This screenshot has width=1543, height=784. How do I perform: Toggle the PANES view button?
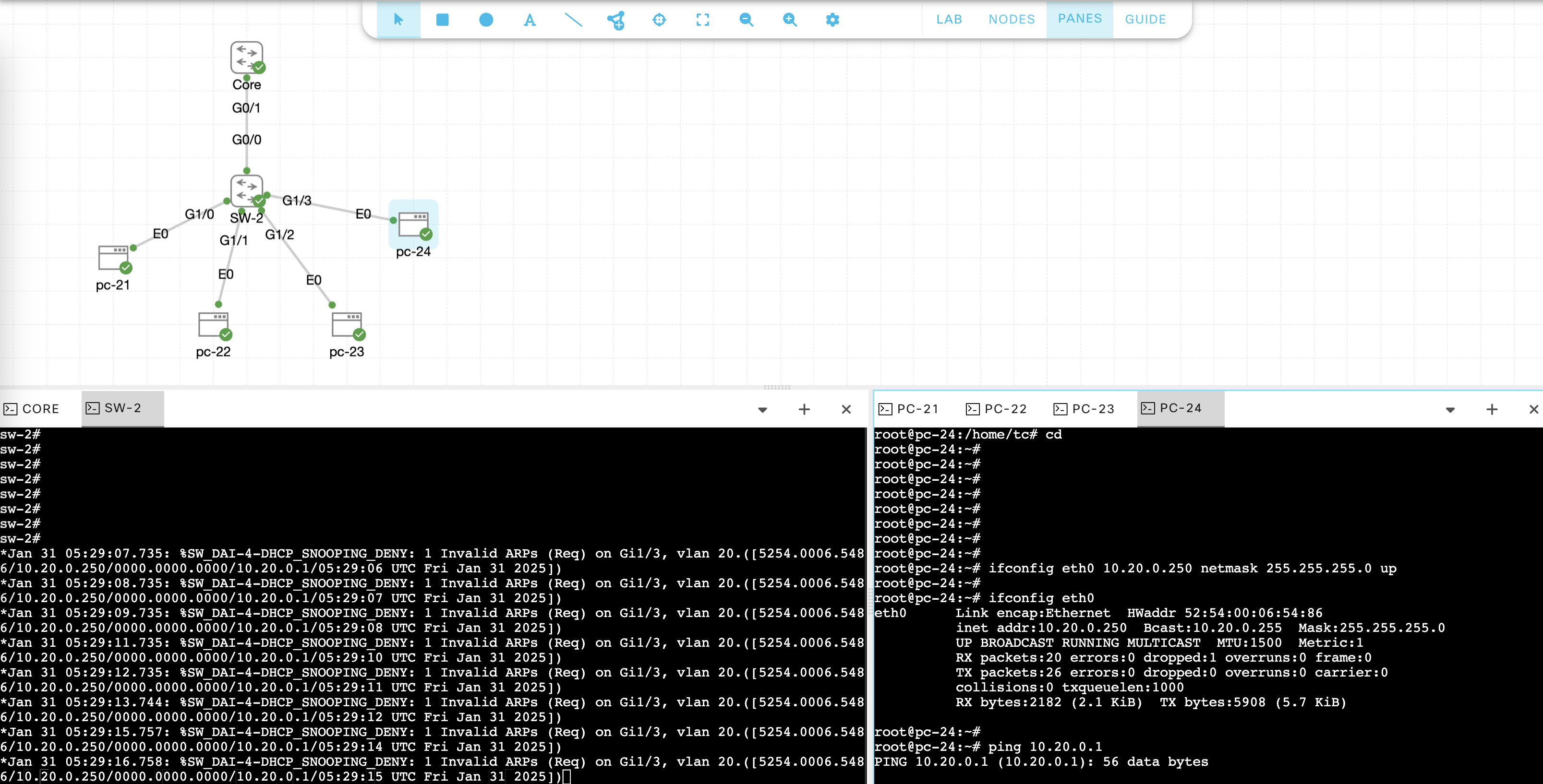coord(1079,19)
